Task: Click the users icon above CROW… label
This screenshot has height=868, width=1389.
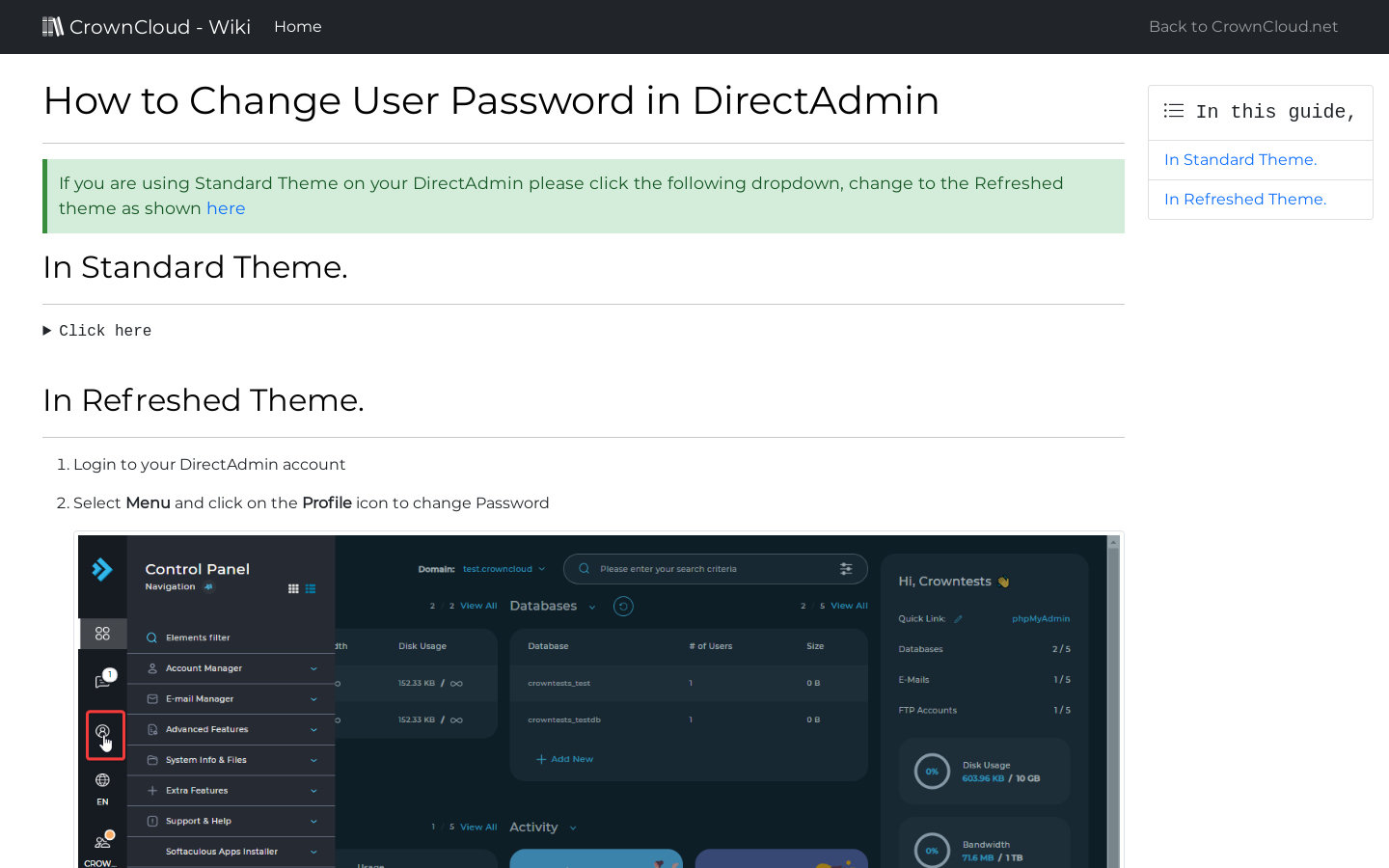Action: click(x=103, y=839)
